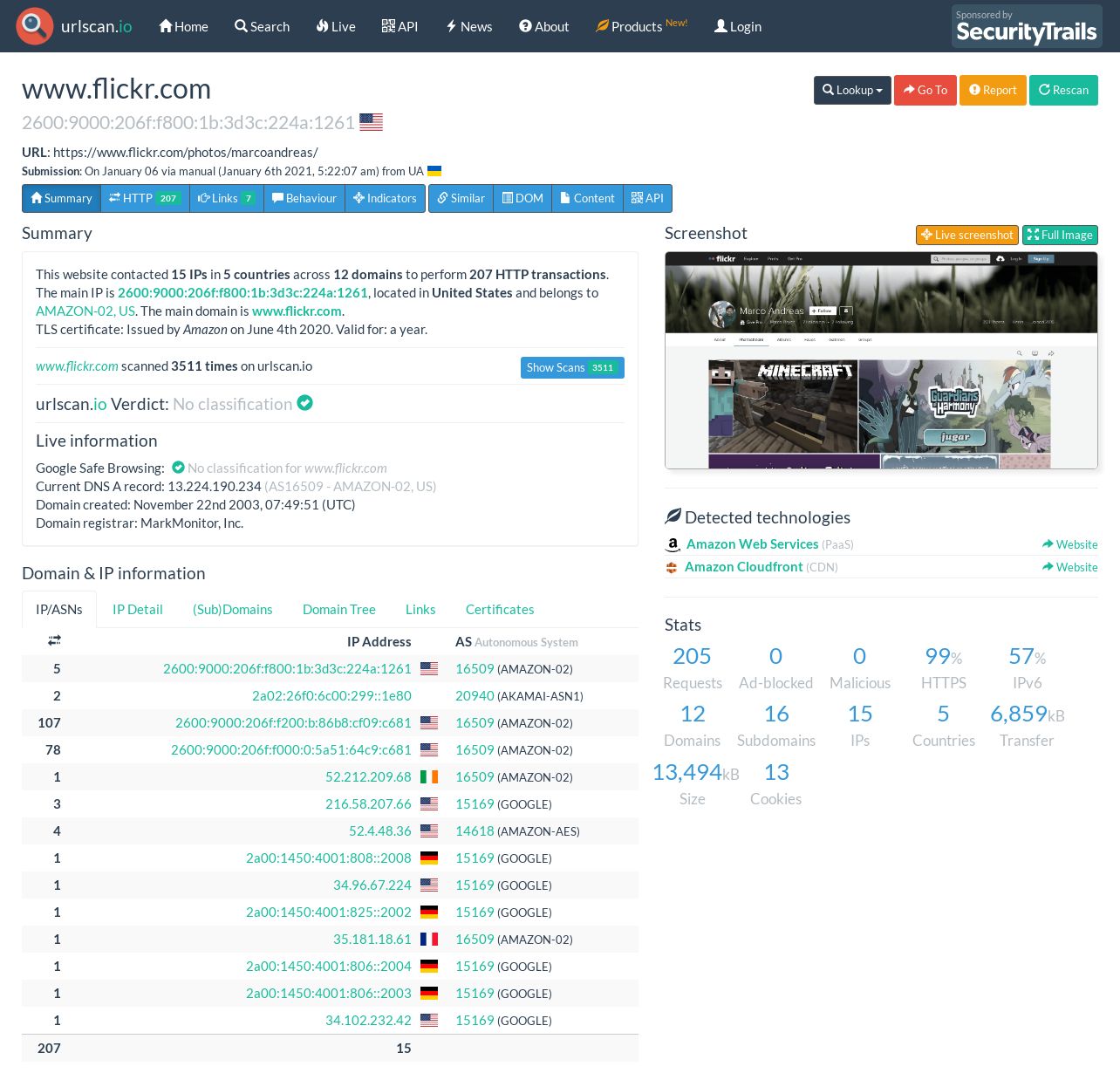The width and height of the screenshot is (1120, 1080).
Task: Open Website link for Amazon Web Services
Action: click(1069, 544)
